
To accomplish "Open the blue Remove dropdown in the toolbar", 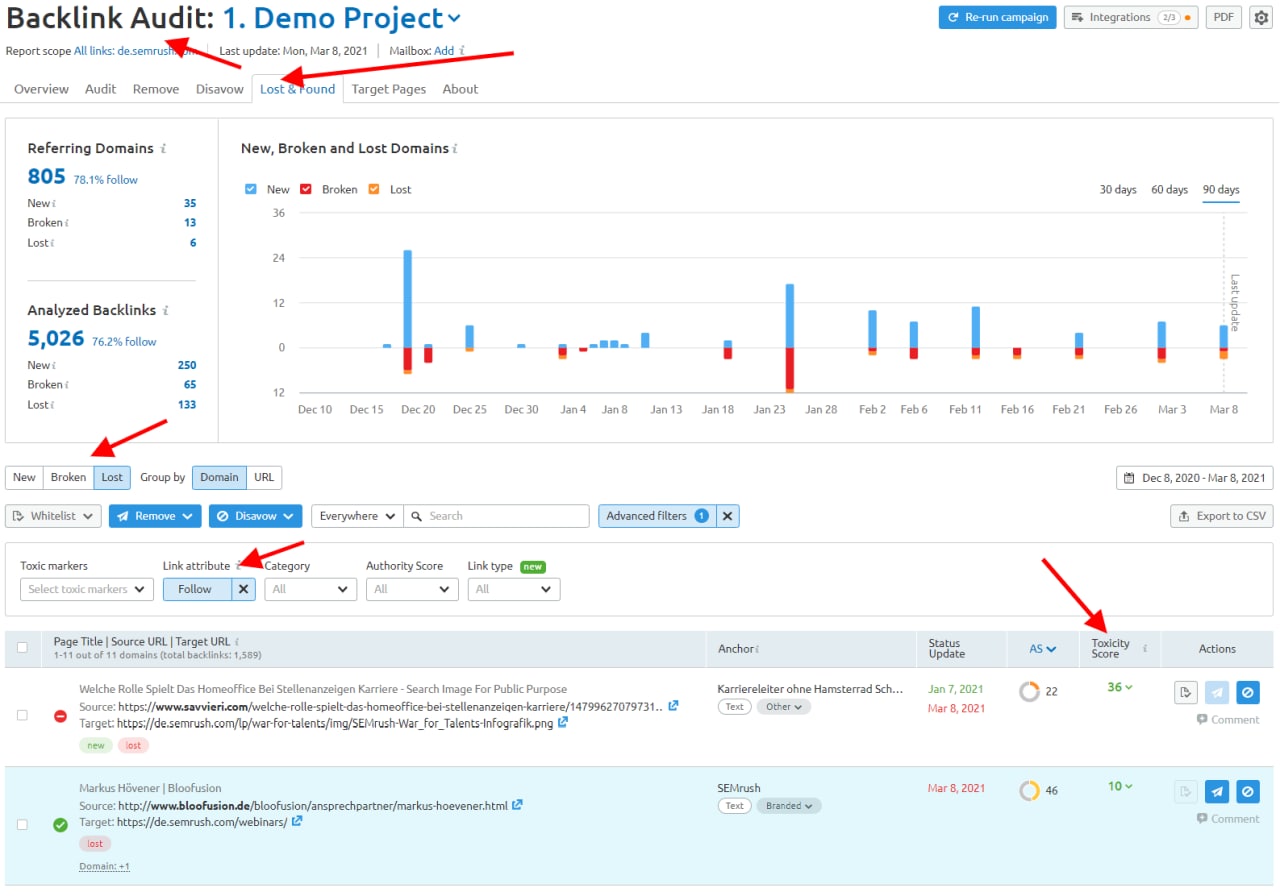I will click(155, 516).
